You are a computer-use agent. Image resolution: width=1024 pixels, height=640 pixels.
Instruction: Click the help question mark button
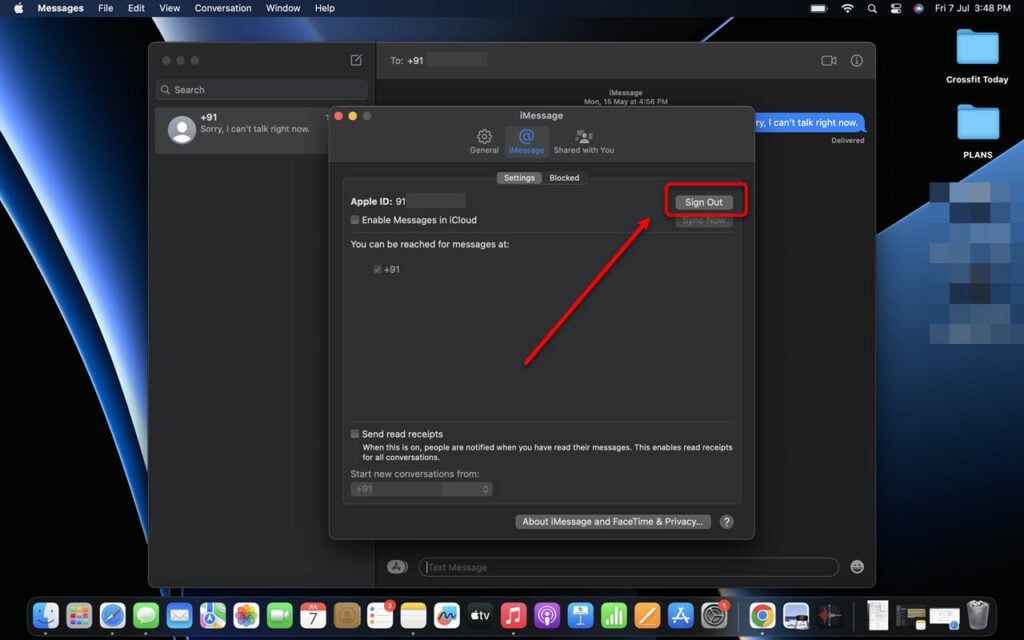click(x=727, y=522)
